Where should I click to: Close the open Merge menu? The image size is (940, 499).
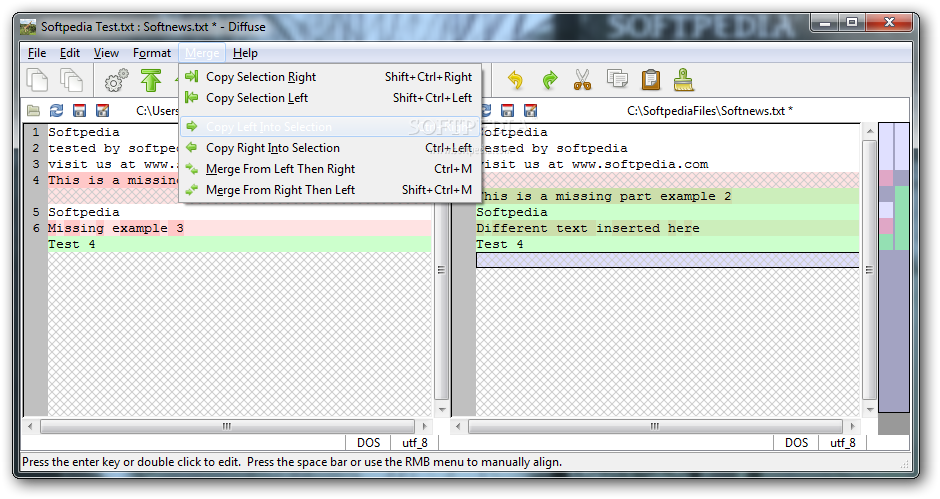(x=202, y=53)
